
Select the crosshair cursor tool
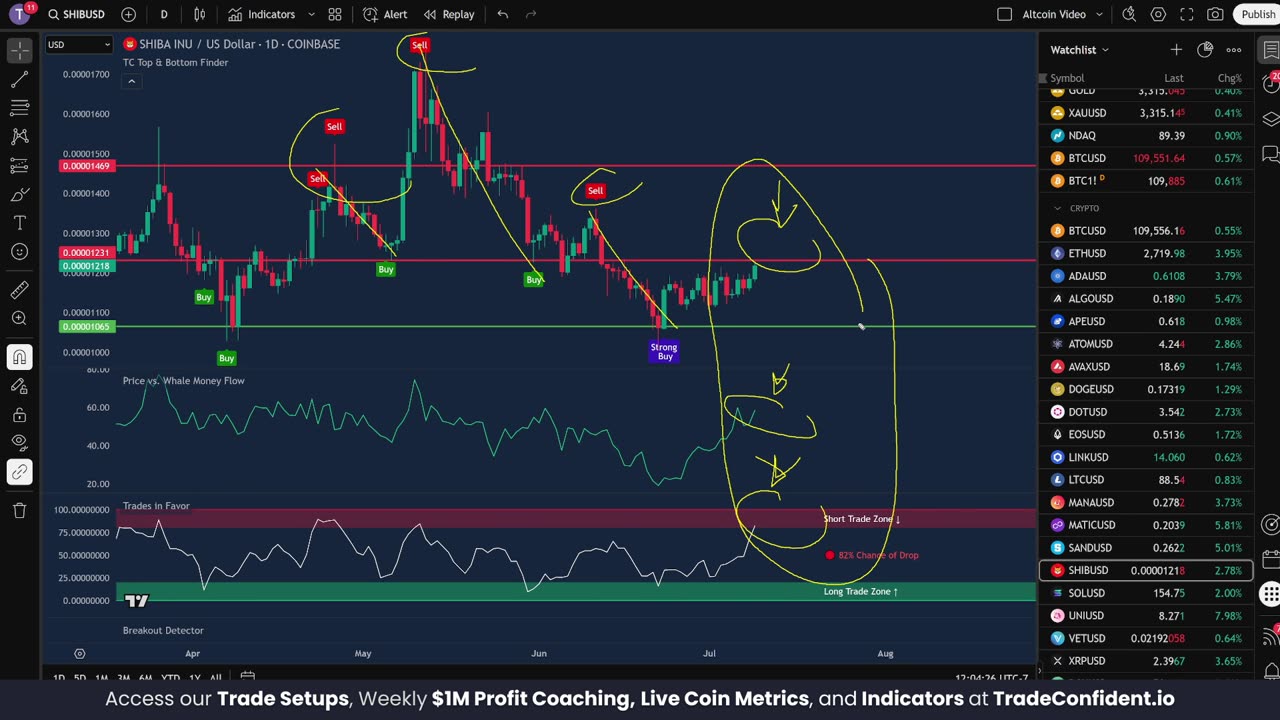[x=20, y=50]
